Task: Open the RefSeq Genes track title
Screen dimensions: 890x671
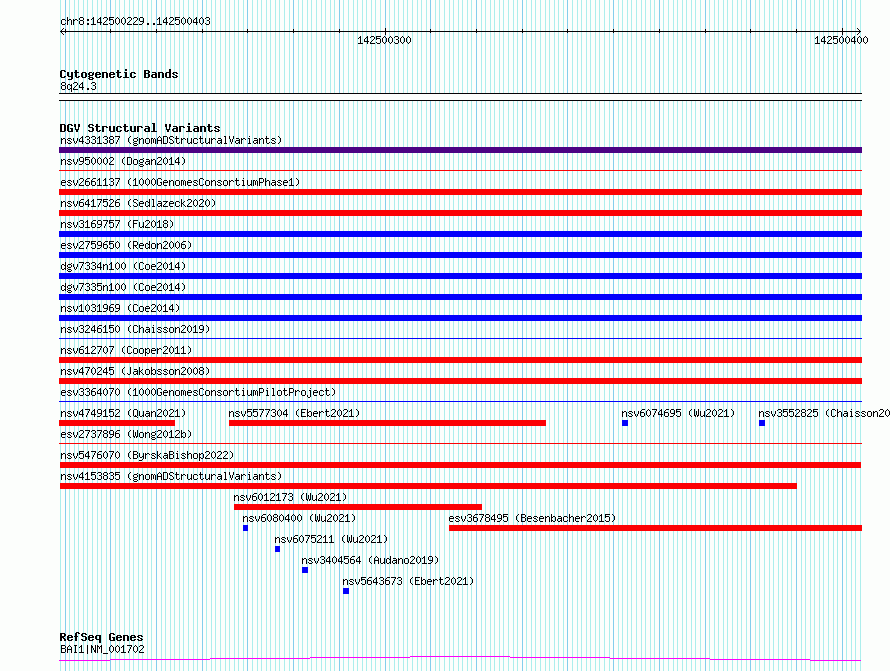Action: [x=101, y=637]
